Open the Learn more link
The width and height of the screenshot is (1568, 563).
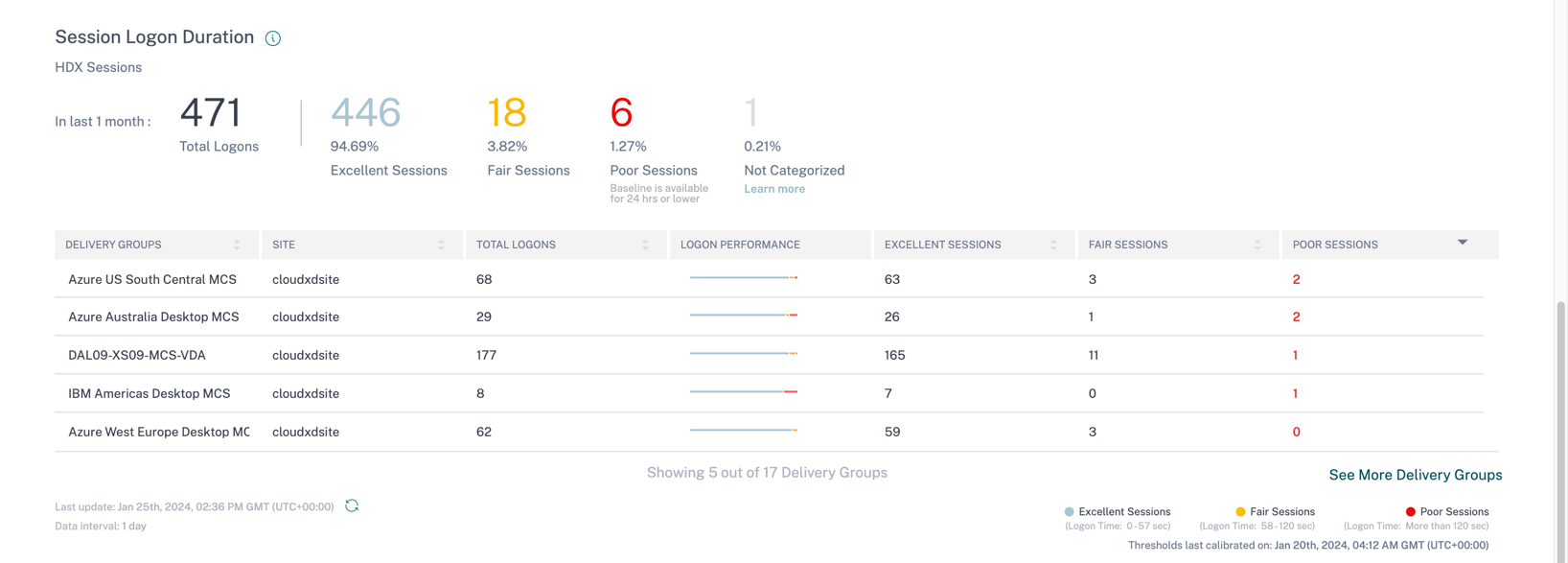coord(774,189)
